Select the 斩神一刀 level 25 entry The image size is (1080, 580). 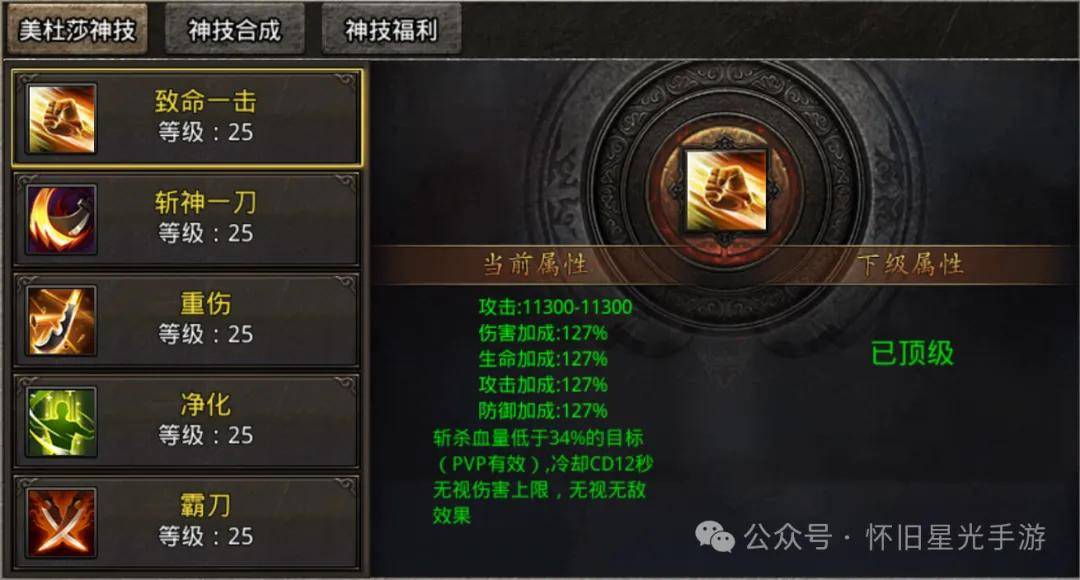(x=187, y=220)
